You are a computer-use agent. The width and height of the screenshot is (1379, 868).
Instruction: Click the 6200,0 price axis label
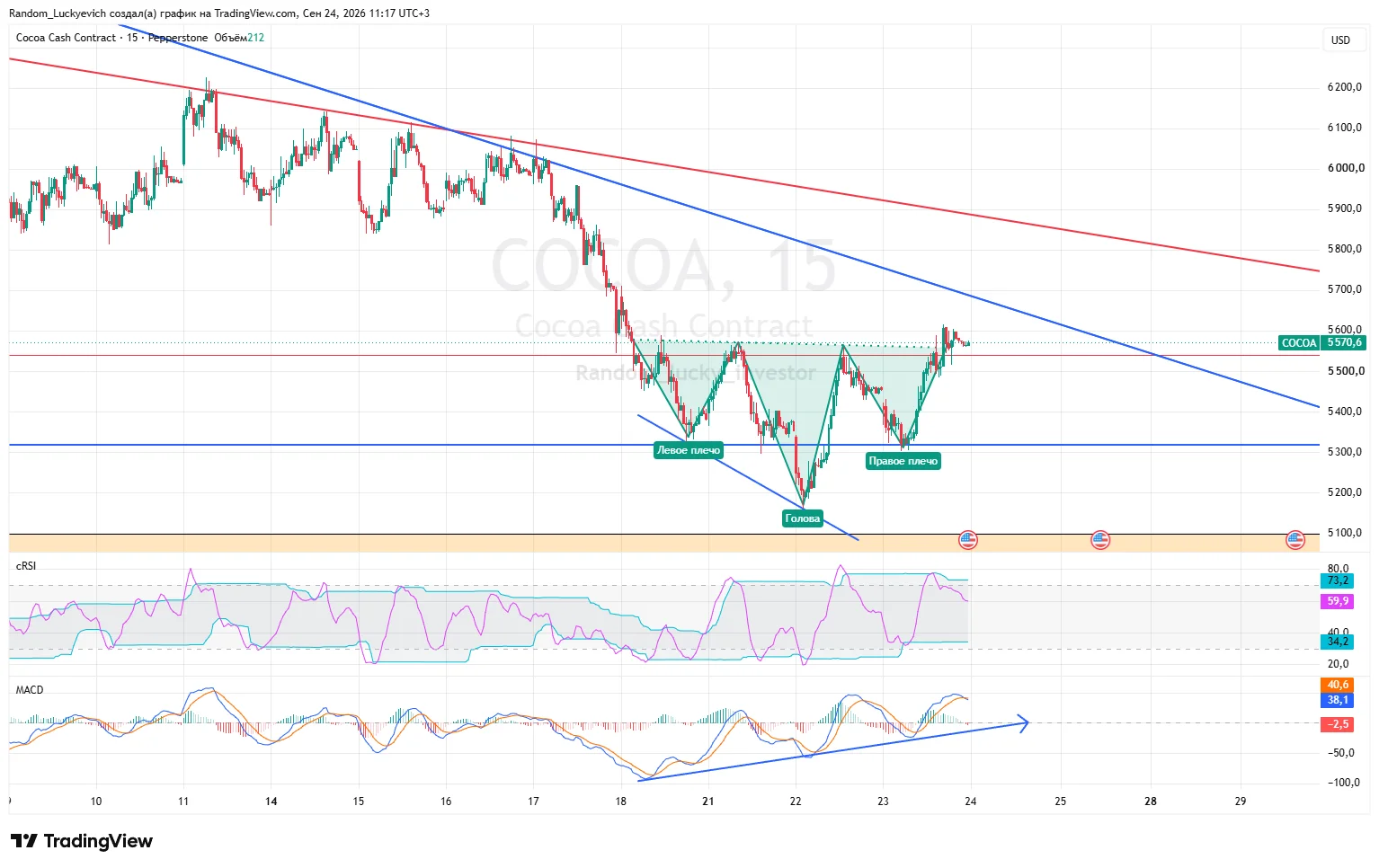tap(1345, 87)
